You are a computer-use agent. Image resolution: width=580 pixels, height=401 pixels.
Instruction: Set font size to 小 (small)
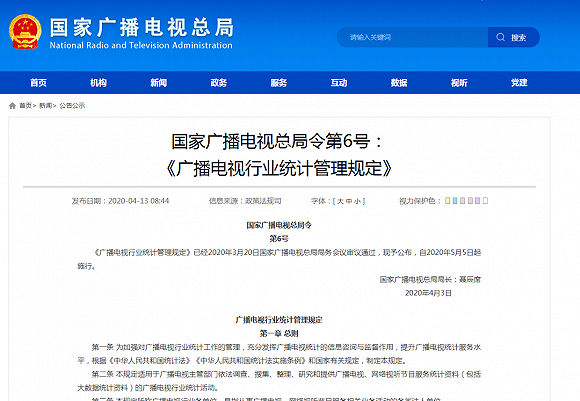tap(357, 201)
